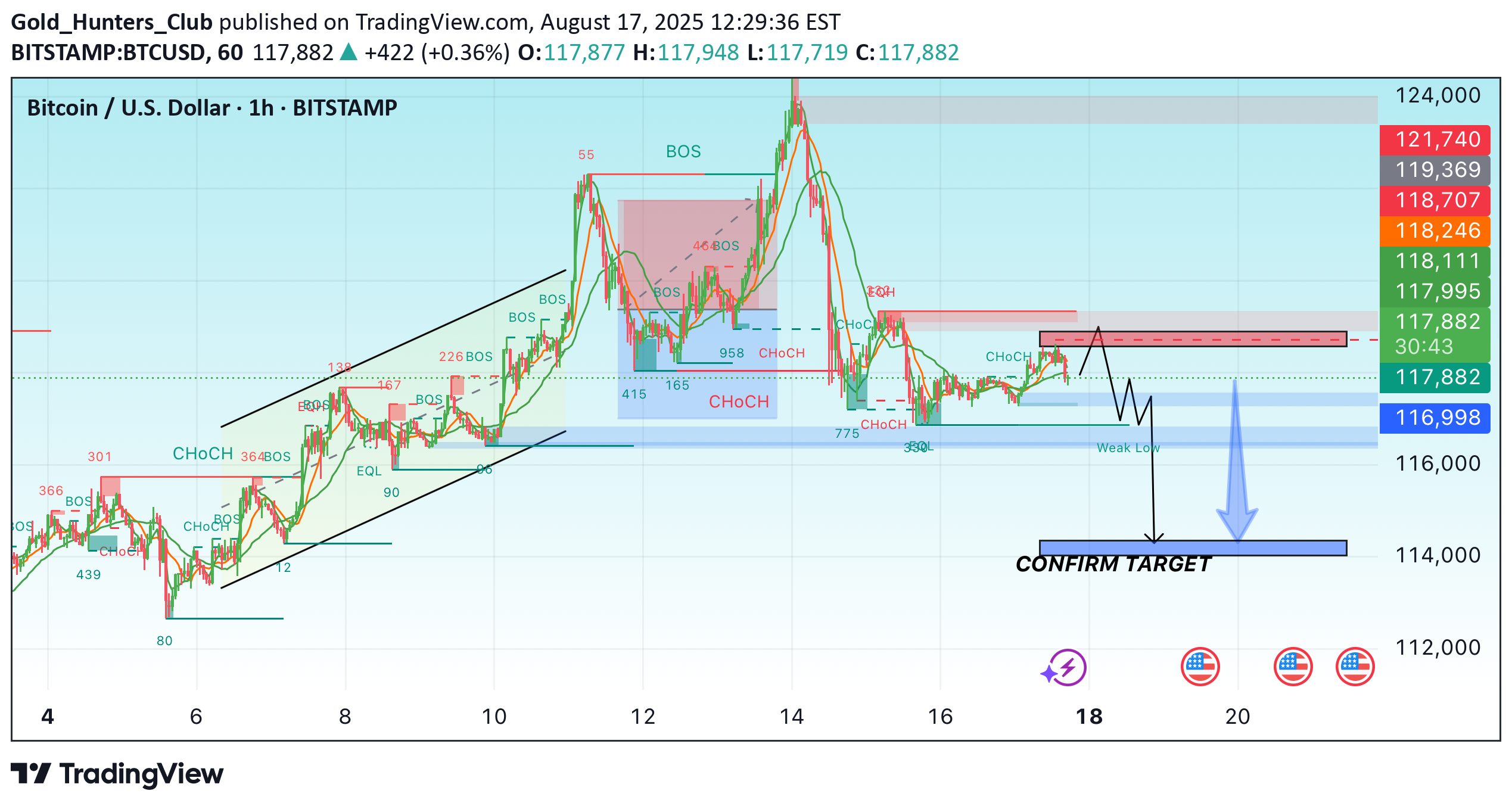
Task: Click date 14 on time axis
Action: 792,717
